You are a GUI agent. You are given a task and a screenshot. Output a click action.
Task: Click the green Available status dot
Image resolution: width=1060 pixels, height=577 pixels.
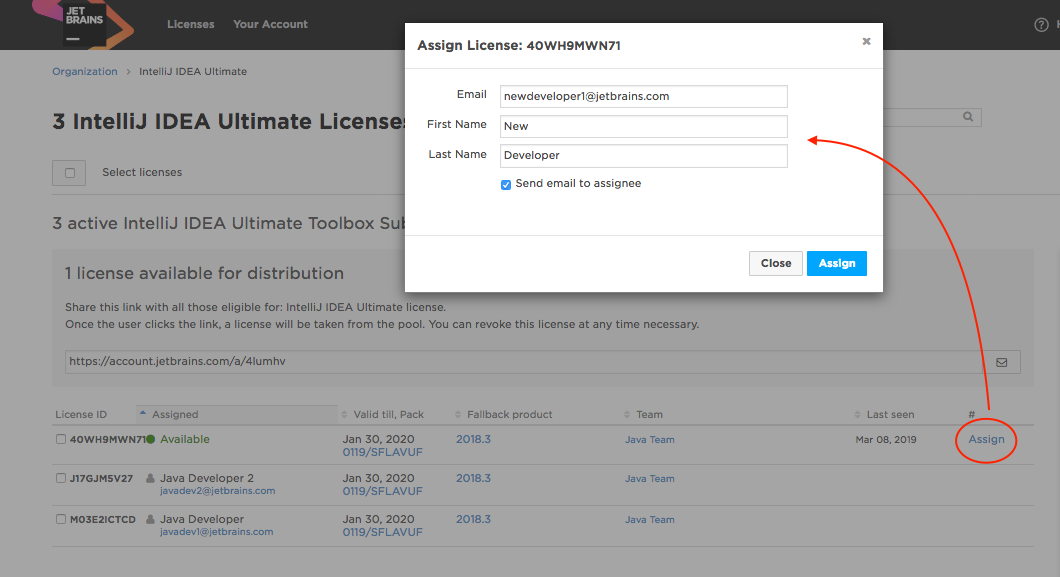click(151, 440)
